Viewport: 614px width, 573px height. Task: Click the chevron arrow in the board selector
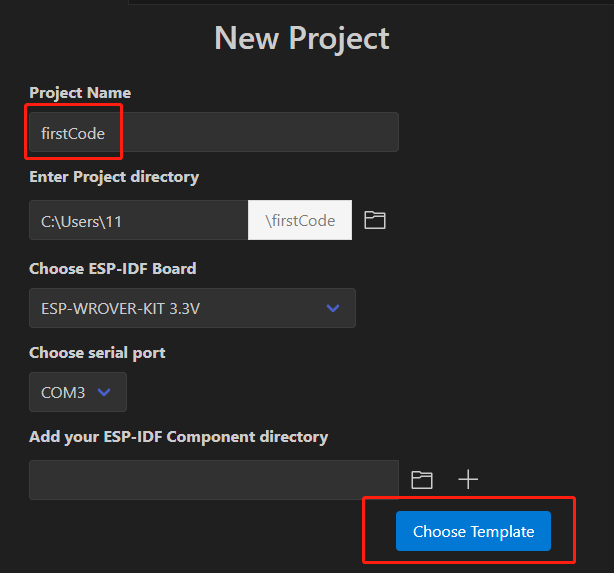(334, 308)
